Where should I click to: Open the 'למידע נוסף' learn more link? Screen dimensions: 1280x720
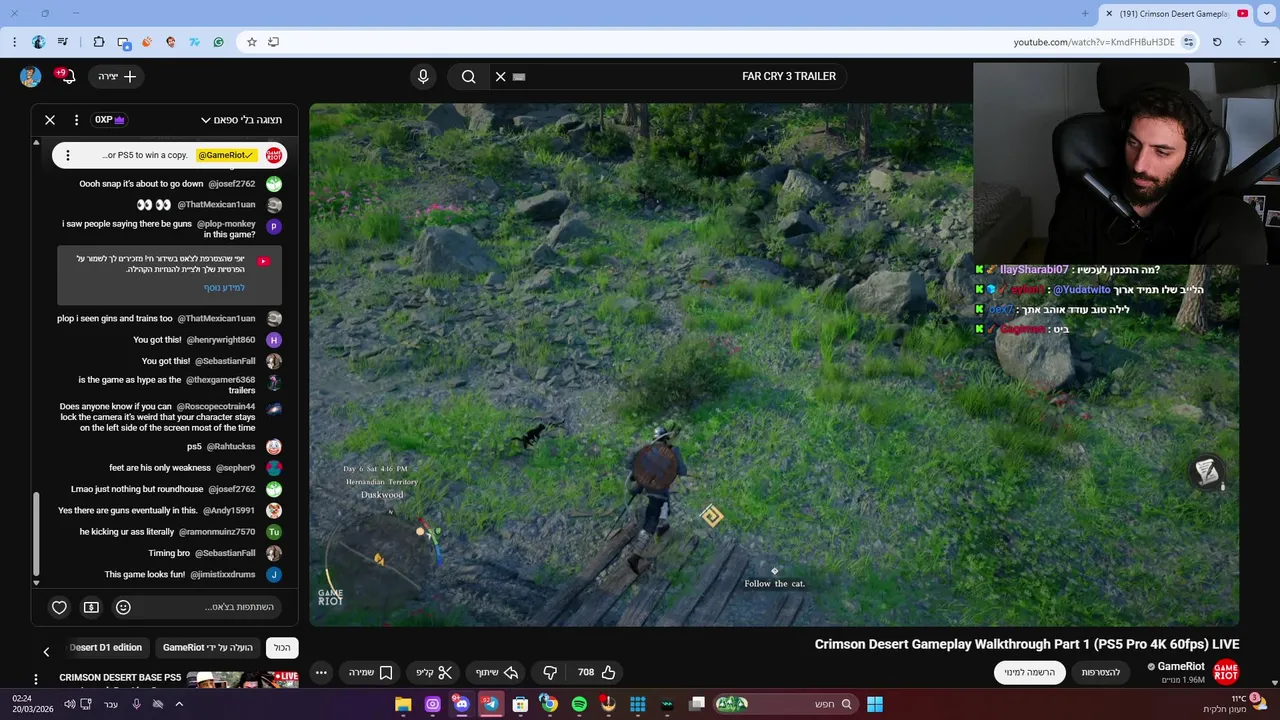[225, 288]
